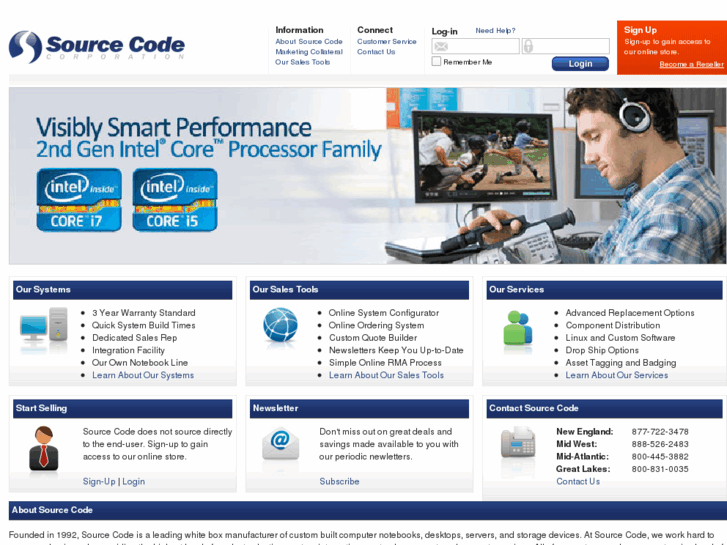Open the Need Help? link
This screenshot has width=727, height=545.
click(x=495, y=31)
